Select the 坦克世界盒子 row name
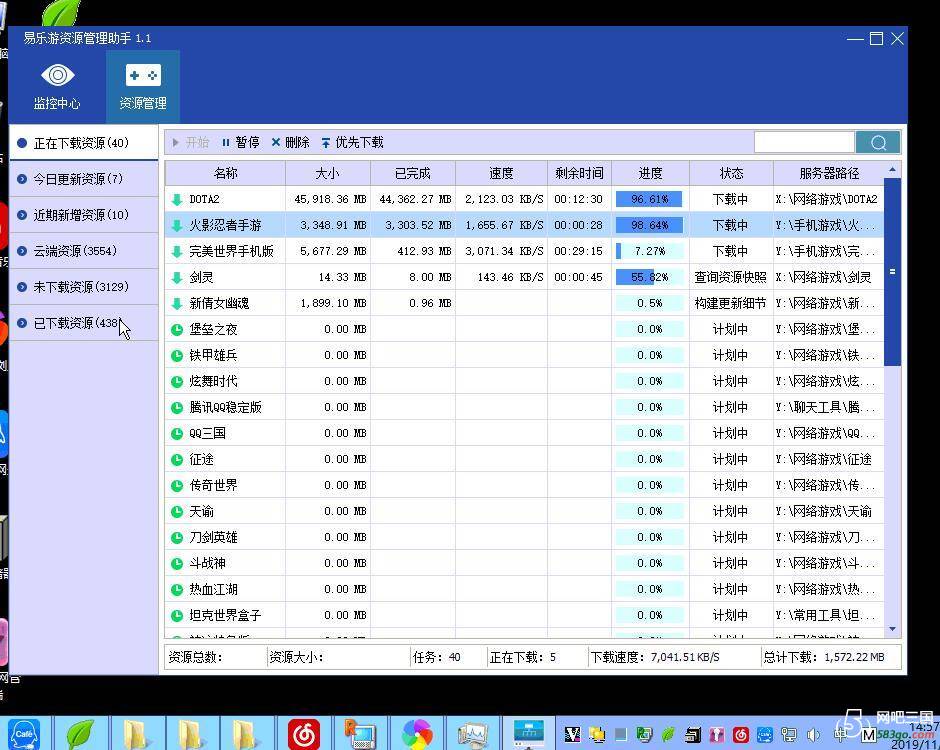 point(225,615)
